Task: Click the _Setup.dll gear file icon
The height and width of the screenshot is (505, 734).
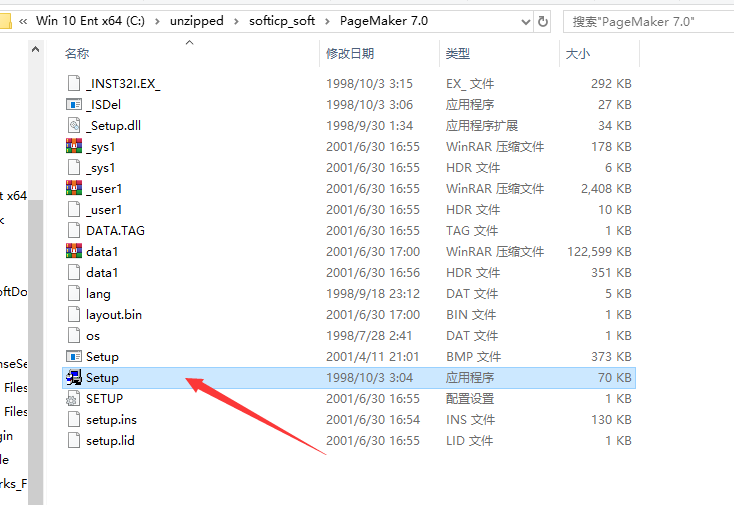Action: click(74, 125)
